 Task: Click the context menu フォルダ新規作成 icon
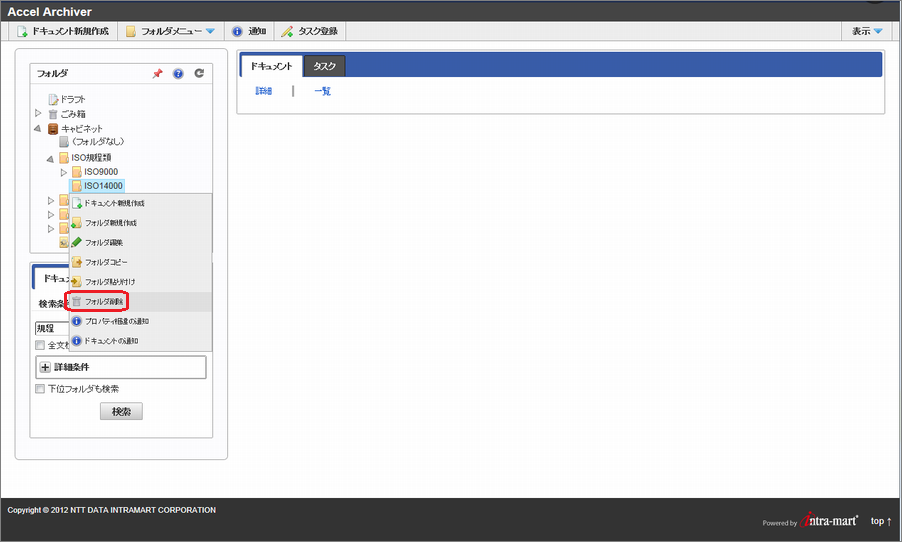pos(77,223)
